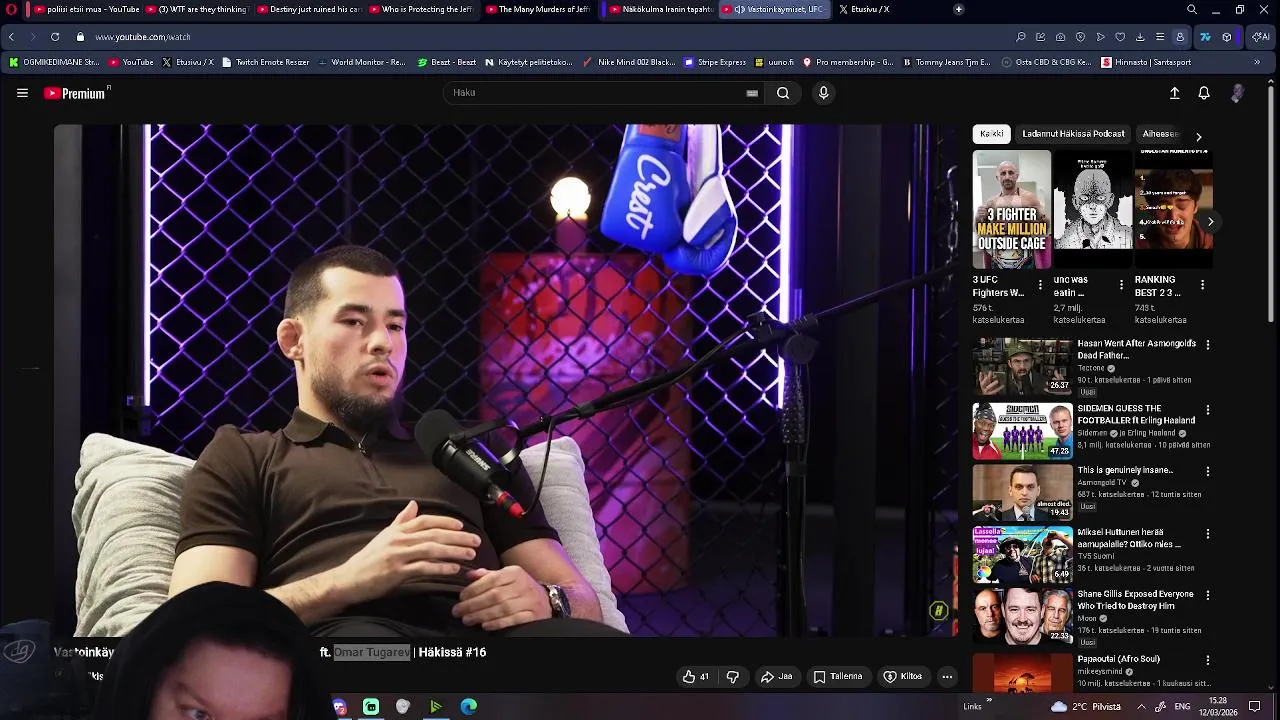Open the account avatar menu

(x=1237, y=93)
